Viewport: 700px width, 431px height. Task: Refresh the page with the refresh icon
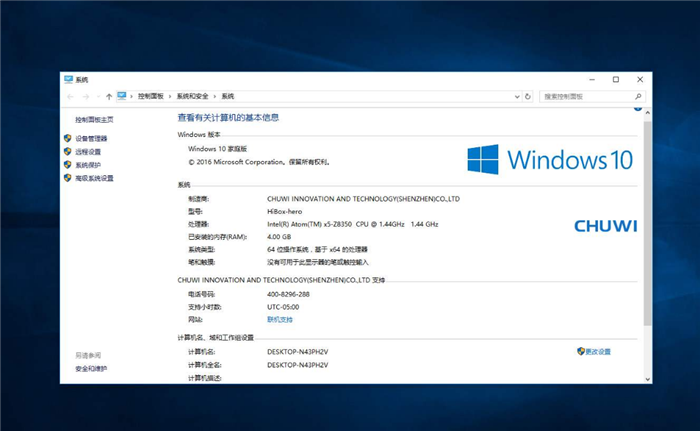coord(528,96)
